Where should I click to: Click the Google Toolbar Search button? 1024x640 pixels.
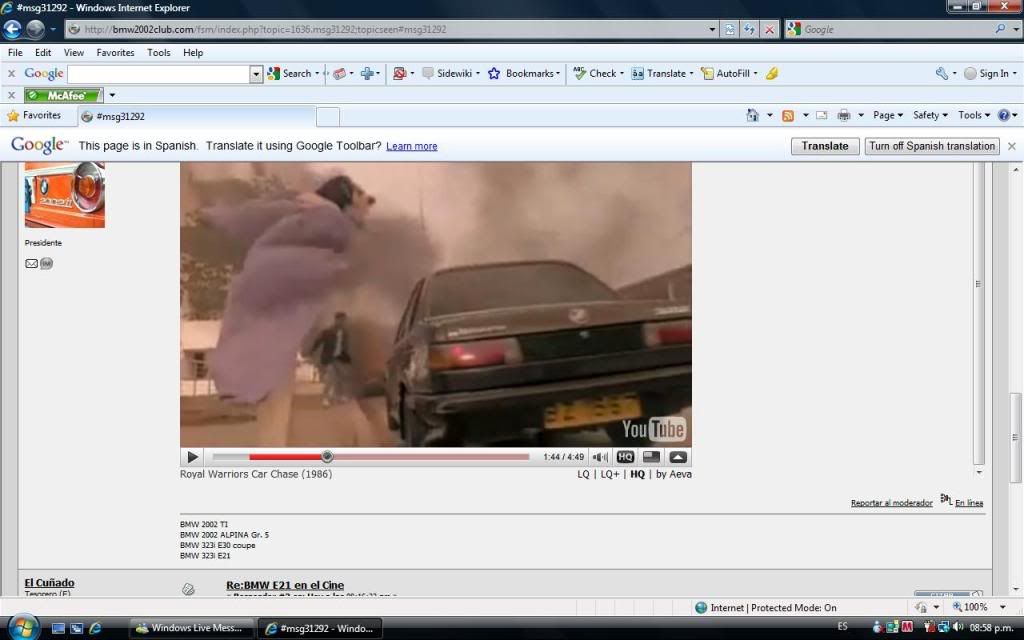(x=290, y=74)
